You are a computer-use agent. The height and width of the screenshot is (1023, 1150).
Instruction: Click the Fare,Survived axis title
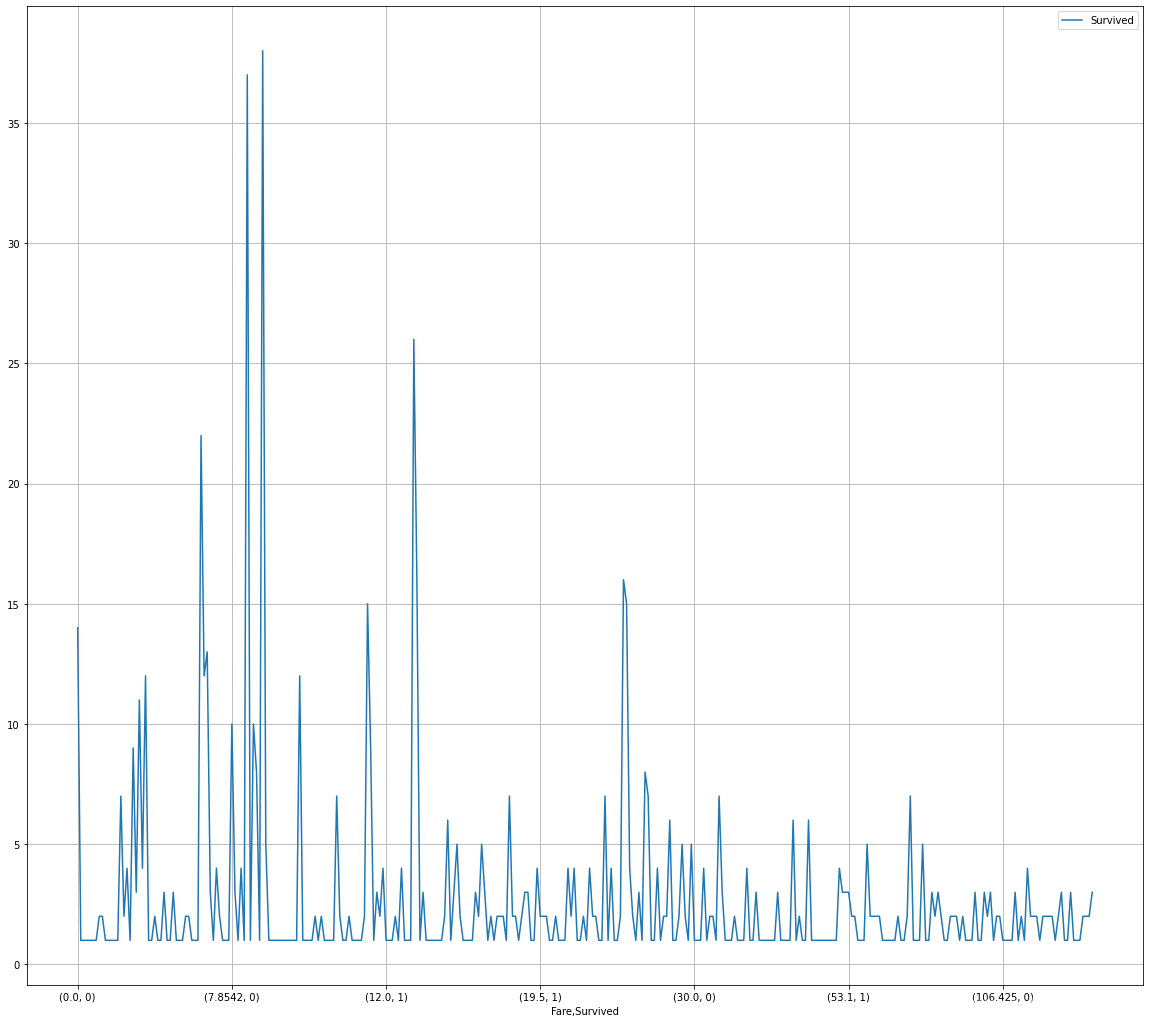[x=585, y=1011]
